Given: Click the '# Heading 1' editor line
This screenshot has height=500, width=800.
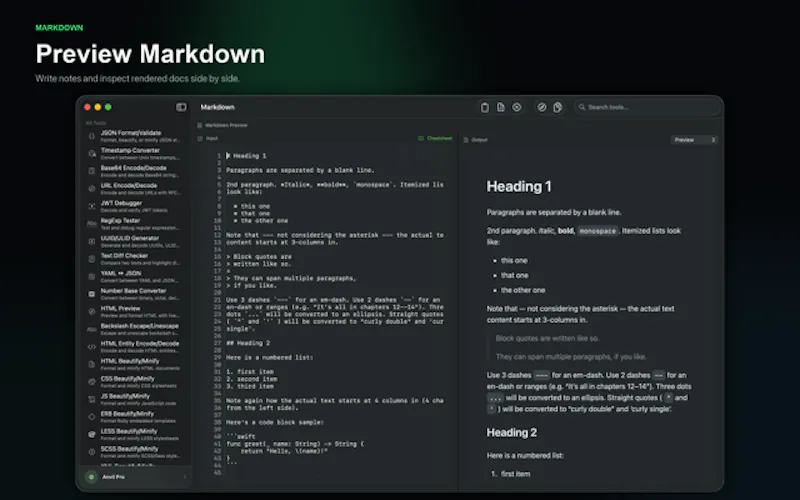Looking at the screenshot, I should tap(246, 156).
